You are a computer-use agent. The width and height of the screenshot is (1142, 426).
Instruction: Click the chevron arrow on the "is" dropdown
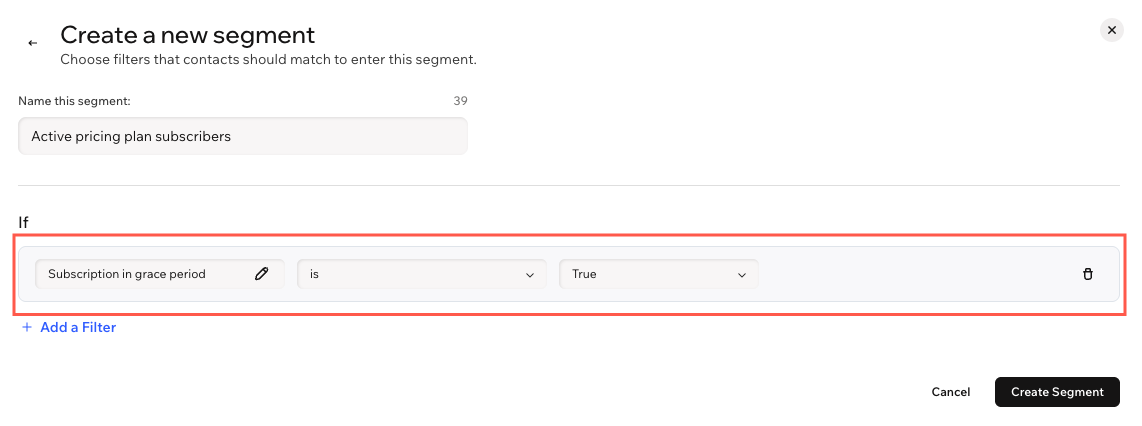529,275
